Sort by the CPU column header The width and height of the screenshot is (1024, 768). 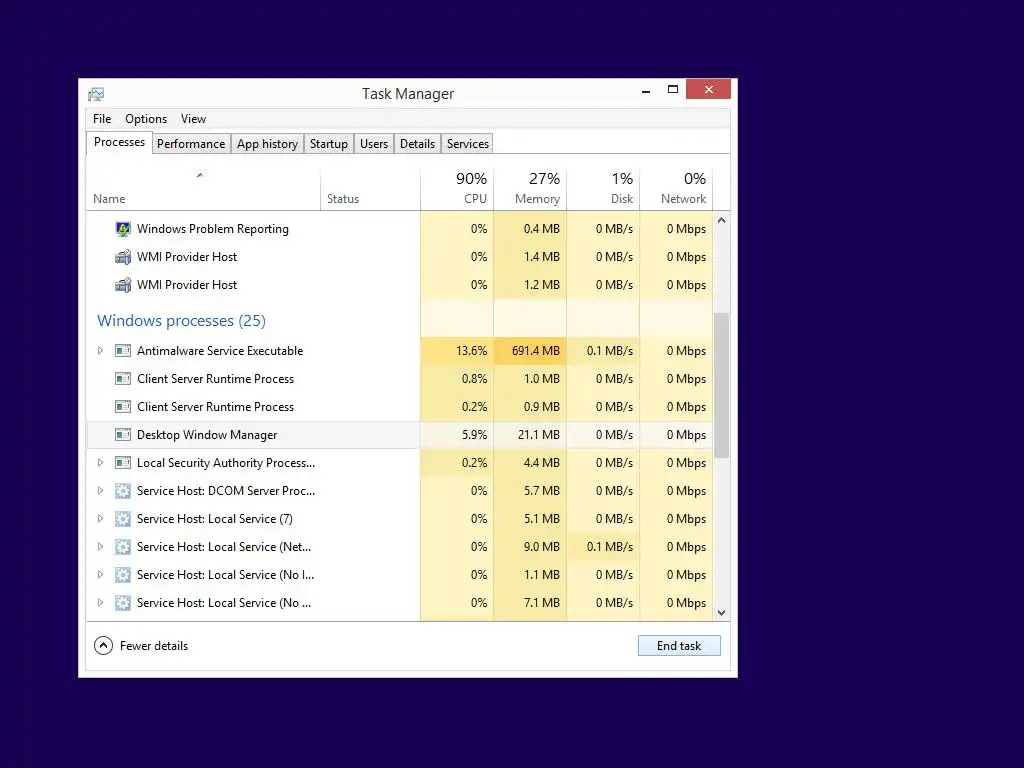coord(457,189)
